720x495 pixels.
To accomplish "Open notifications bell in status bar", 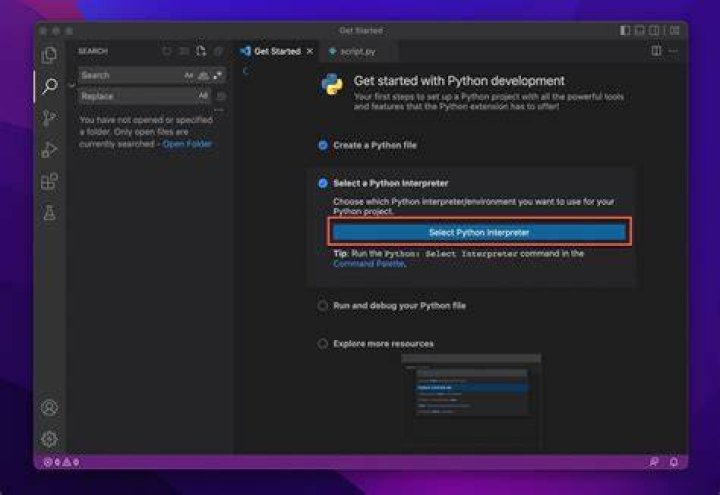I will [674, 462].
